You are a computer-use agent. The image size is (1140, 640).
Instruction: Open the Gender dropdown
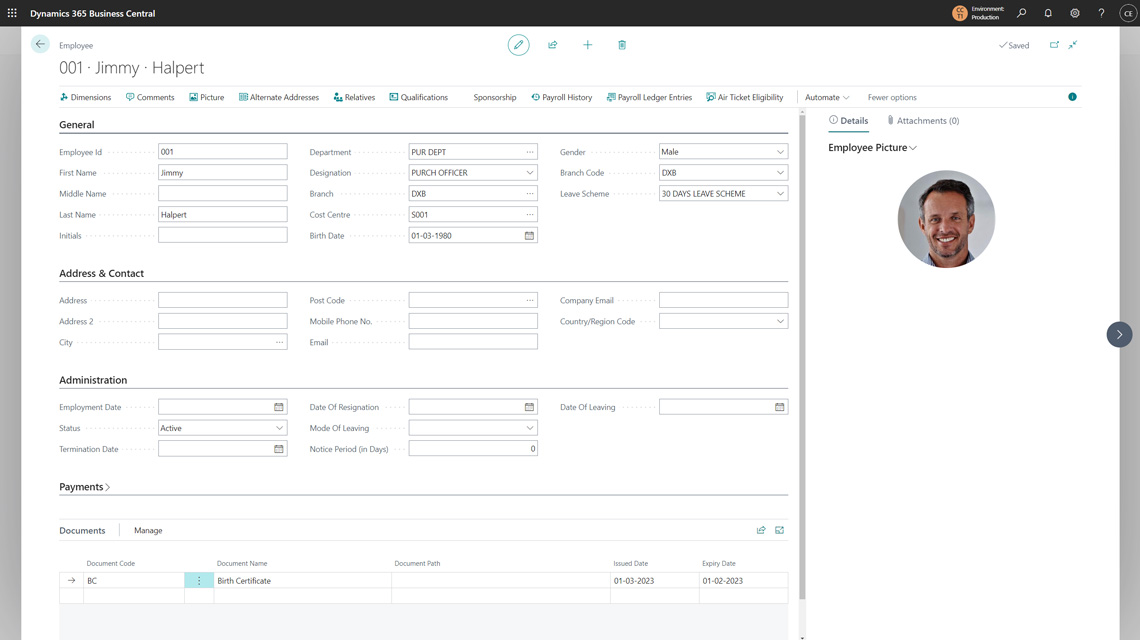click(780, 152)
